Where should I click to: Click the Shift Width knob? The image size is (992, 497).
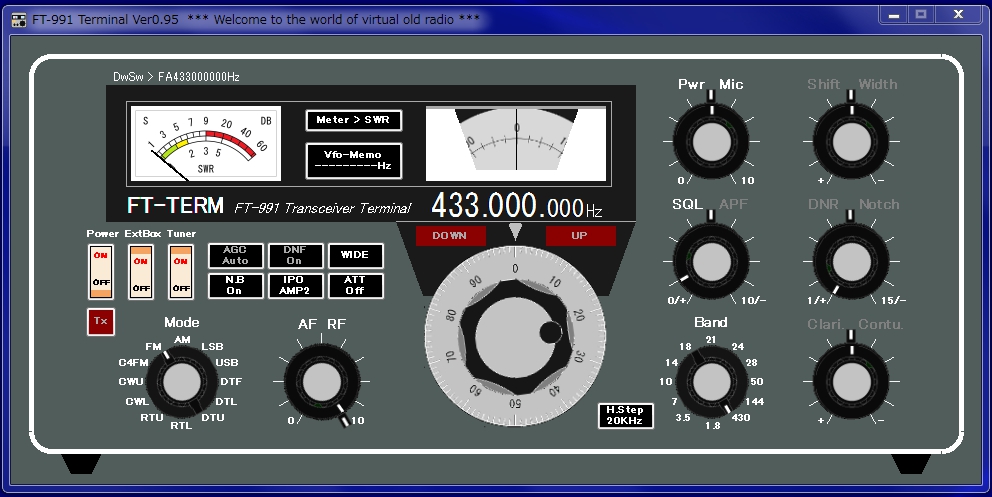click(x=852, y=142)
